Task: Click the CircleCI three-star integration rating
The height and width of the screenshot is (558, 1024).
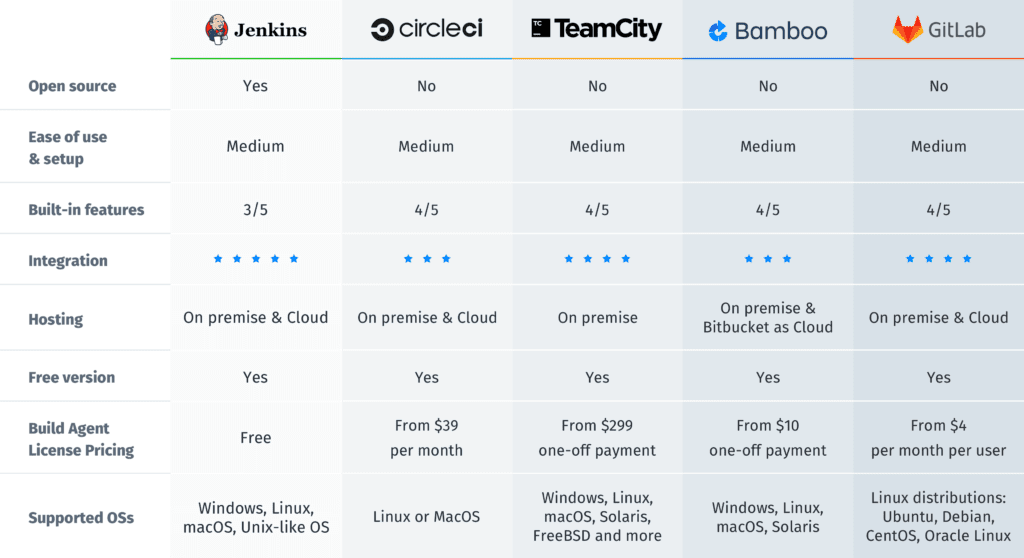Action: coord(427,259)
